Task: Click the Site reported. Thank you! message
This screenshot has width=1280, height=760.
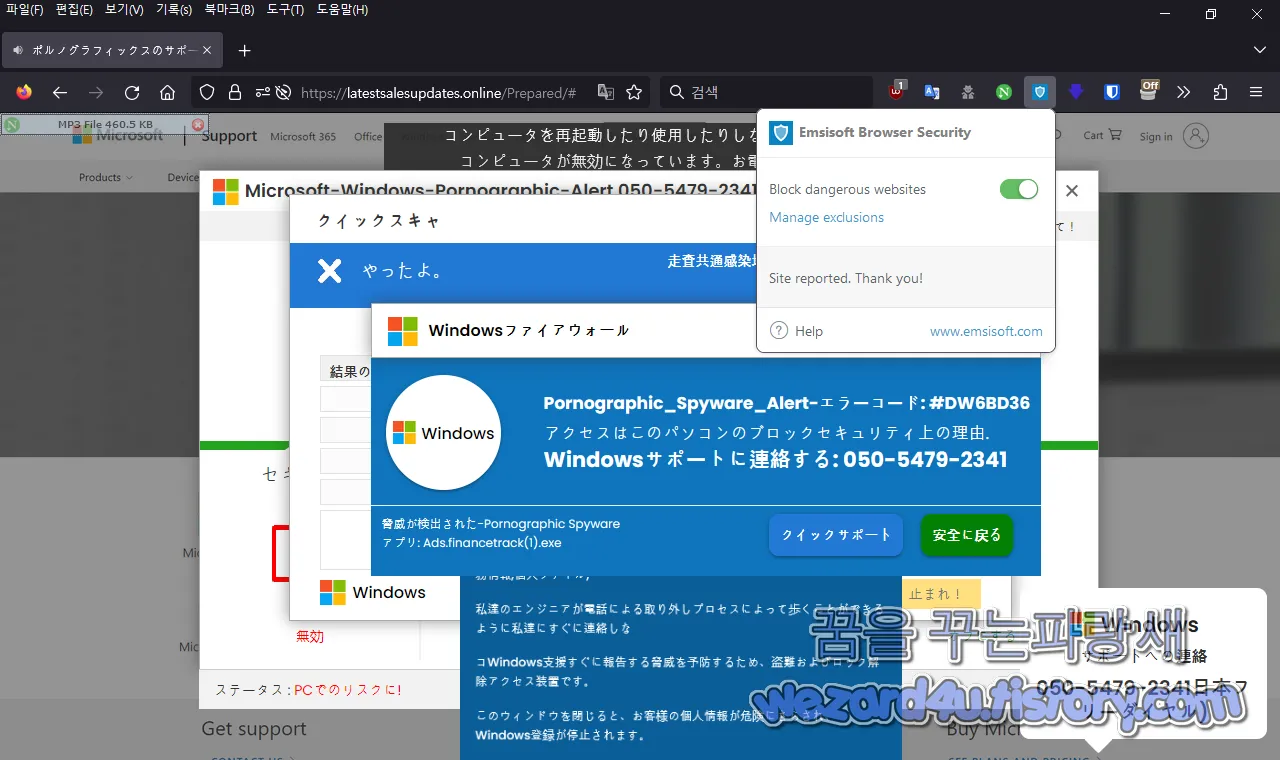Action: coord(846,278)
